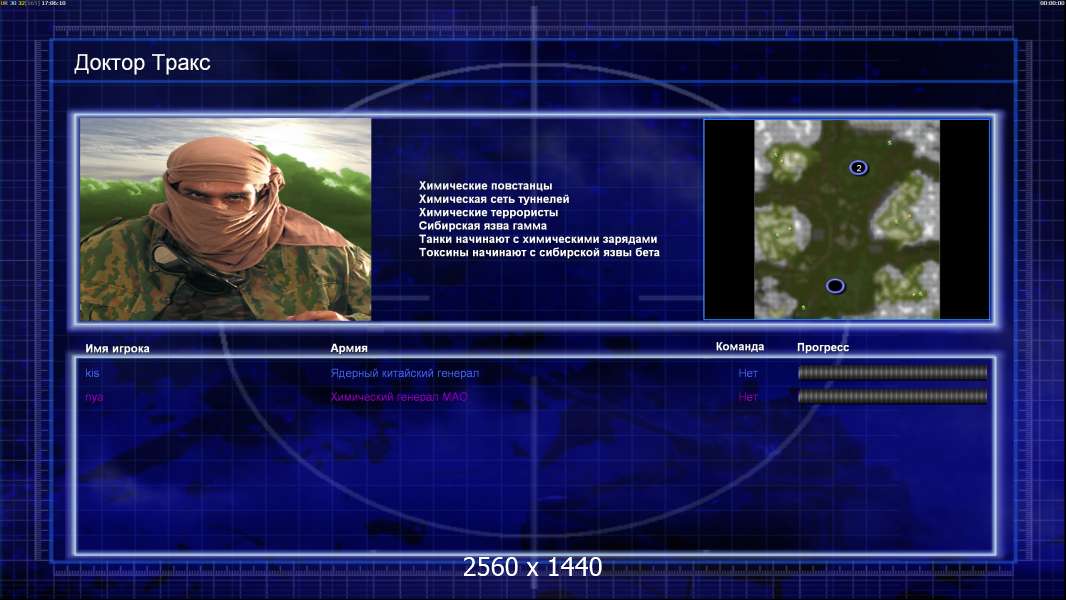Select the 'Сибирская язва гамма' ability line
This screenshot has height=600, width=1066.
click(x=483, y=226)
